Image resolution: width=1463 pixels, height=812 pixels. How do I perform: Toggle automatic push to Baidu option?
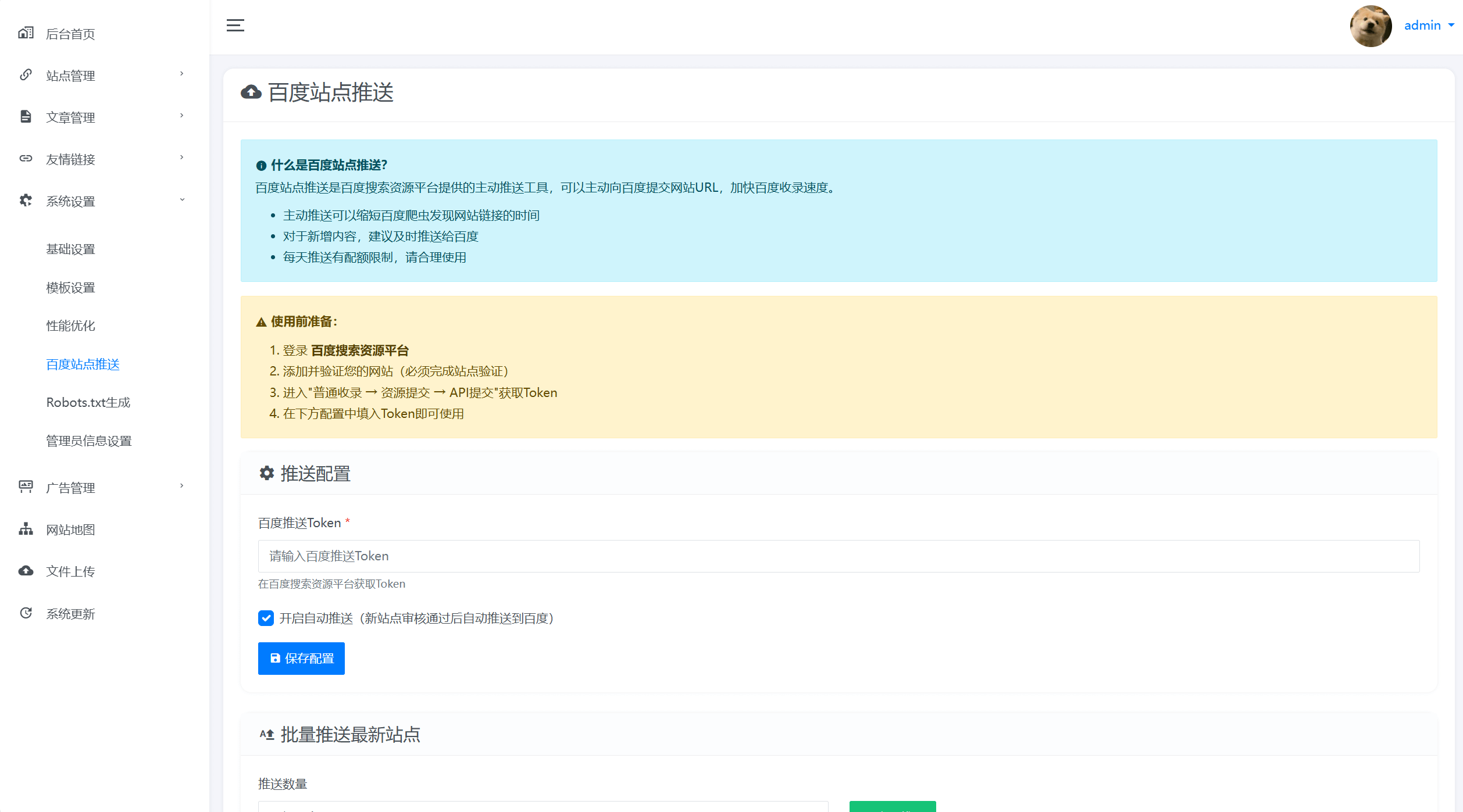[x=266, y=618]
